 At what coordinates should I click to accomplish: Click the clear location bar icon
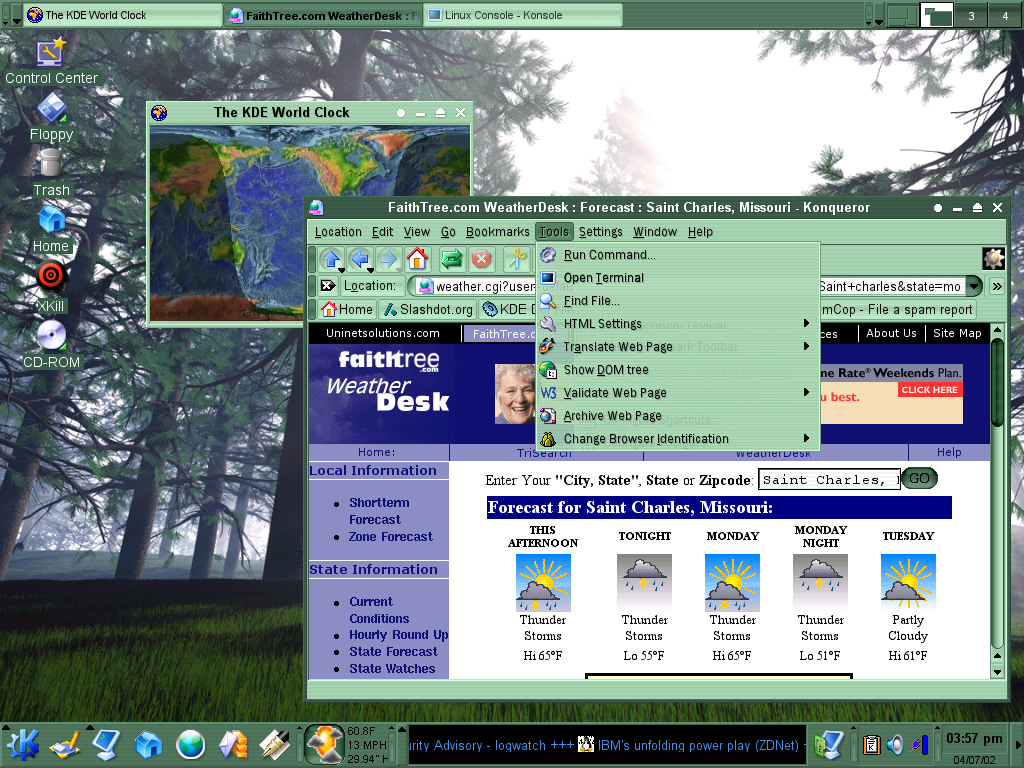pyautogui.click(x=328, y=285)
